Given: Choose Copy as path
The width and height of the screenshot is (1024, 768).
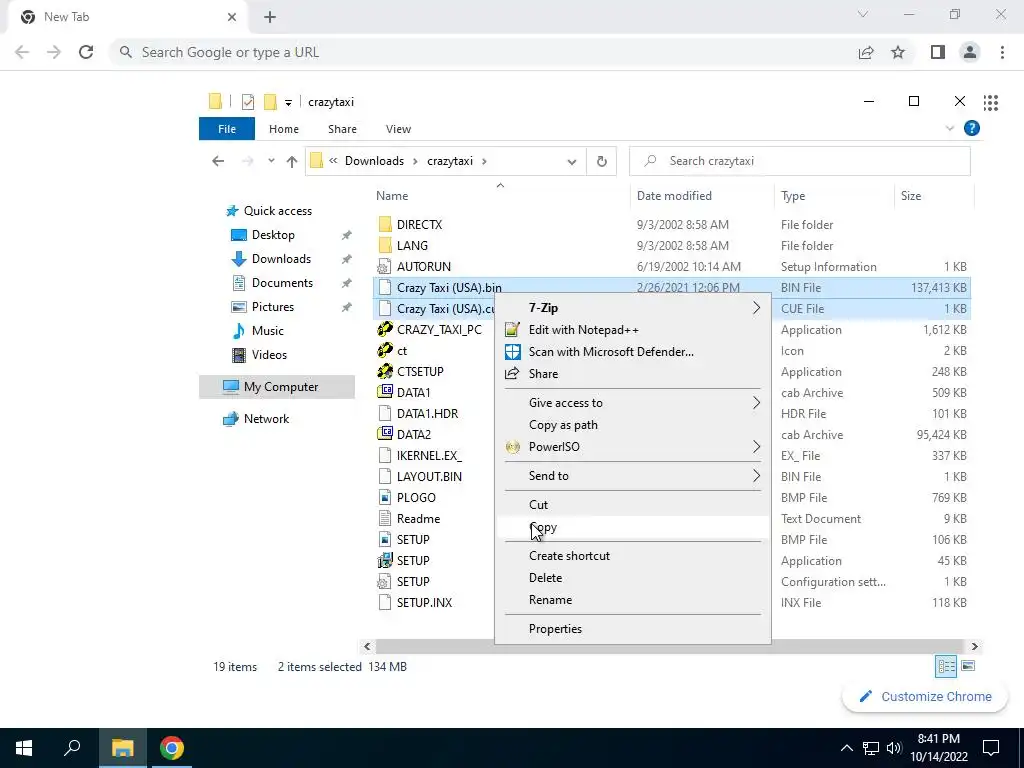Looking at the screenshot, I should click(633, 425).
